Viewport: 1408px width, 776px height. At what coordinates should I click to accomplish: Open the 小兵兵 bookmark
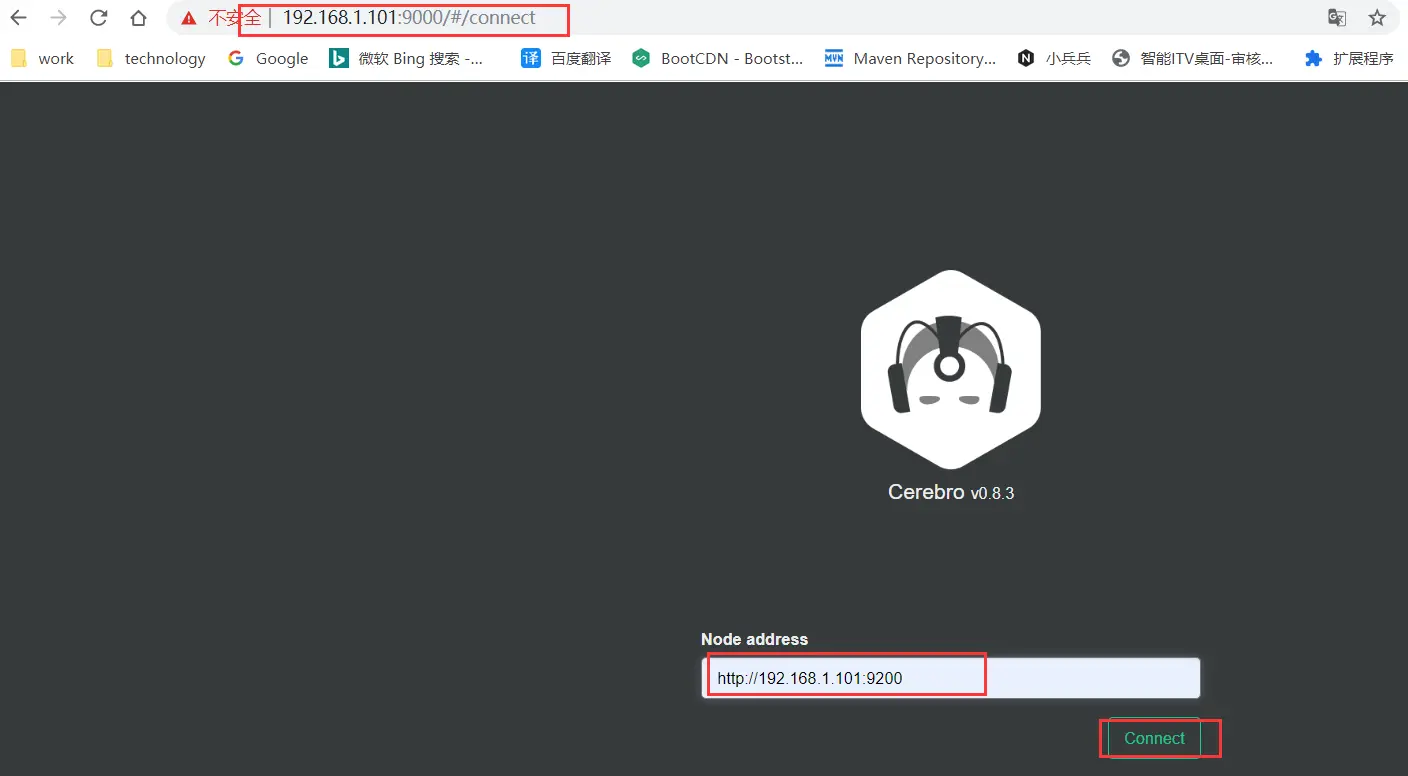(1054, 58)
